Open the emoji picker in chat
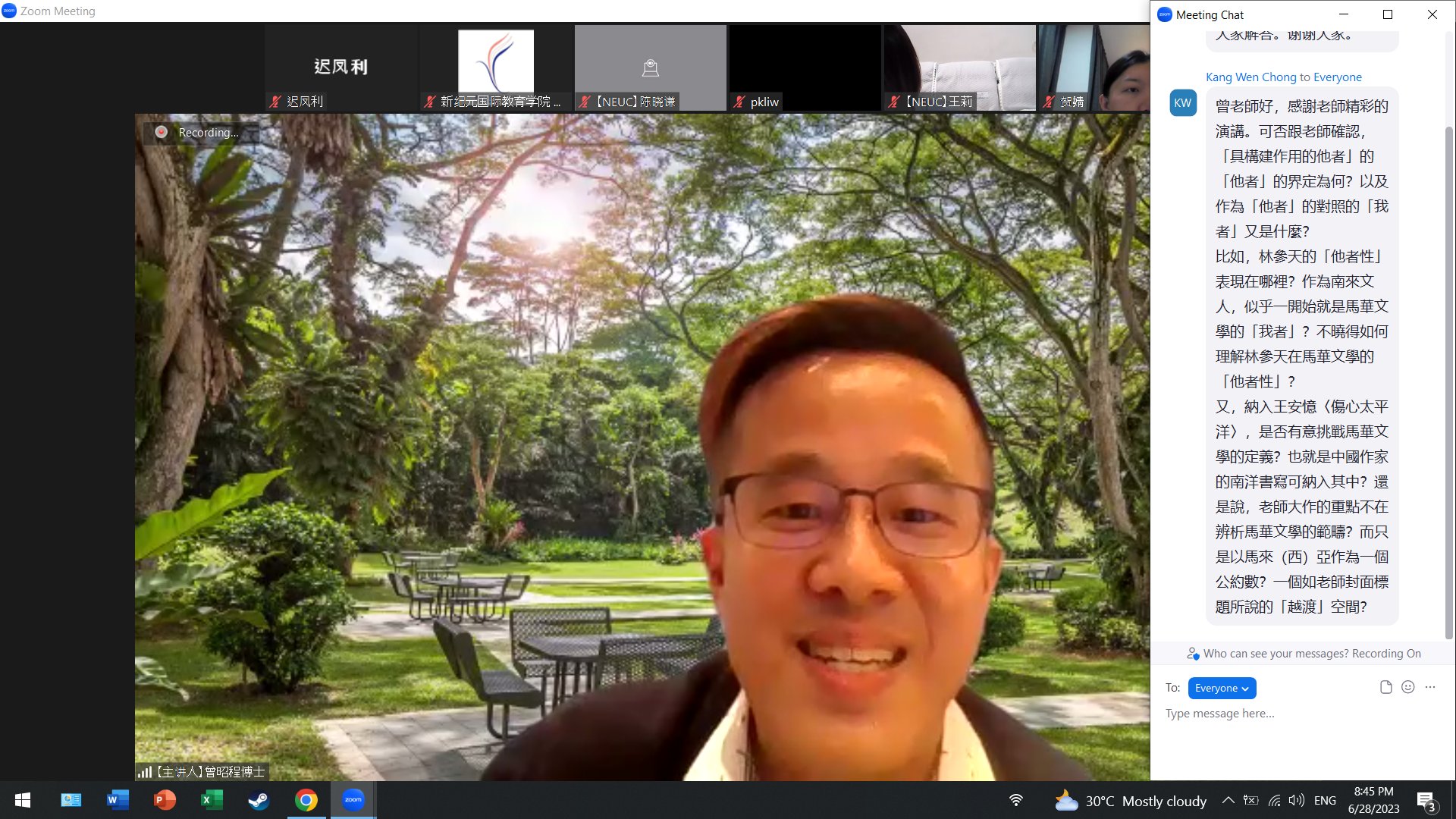Screen dimensions: 1456x819 pyautogui.click(x=1408, y=687)
